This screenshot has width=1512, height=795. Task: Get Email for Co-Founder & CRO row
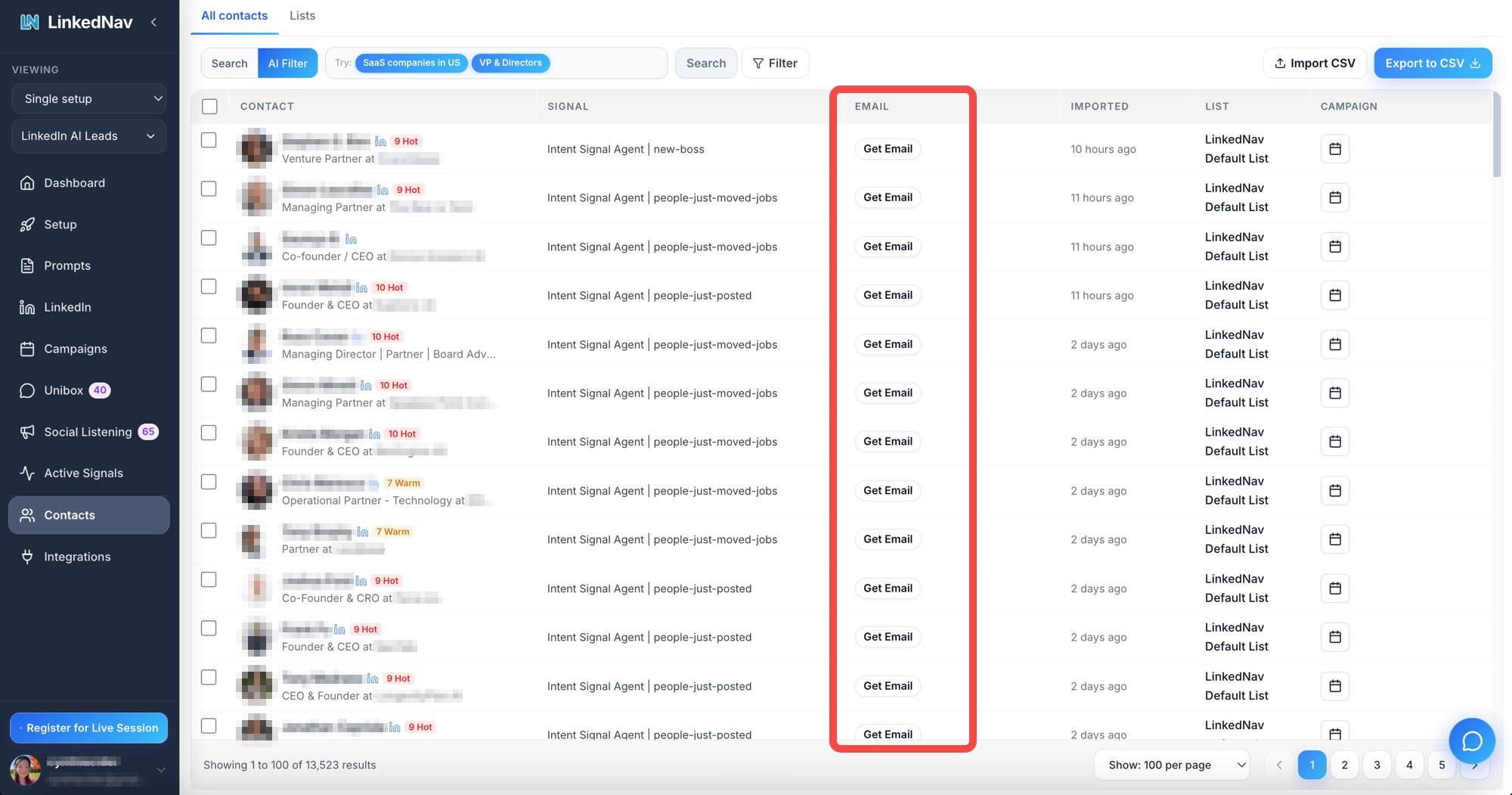(888, 588)
